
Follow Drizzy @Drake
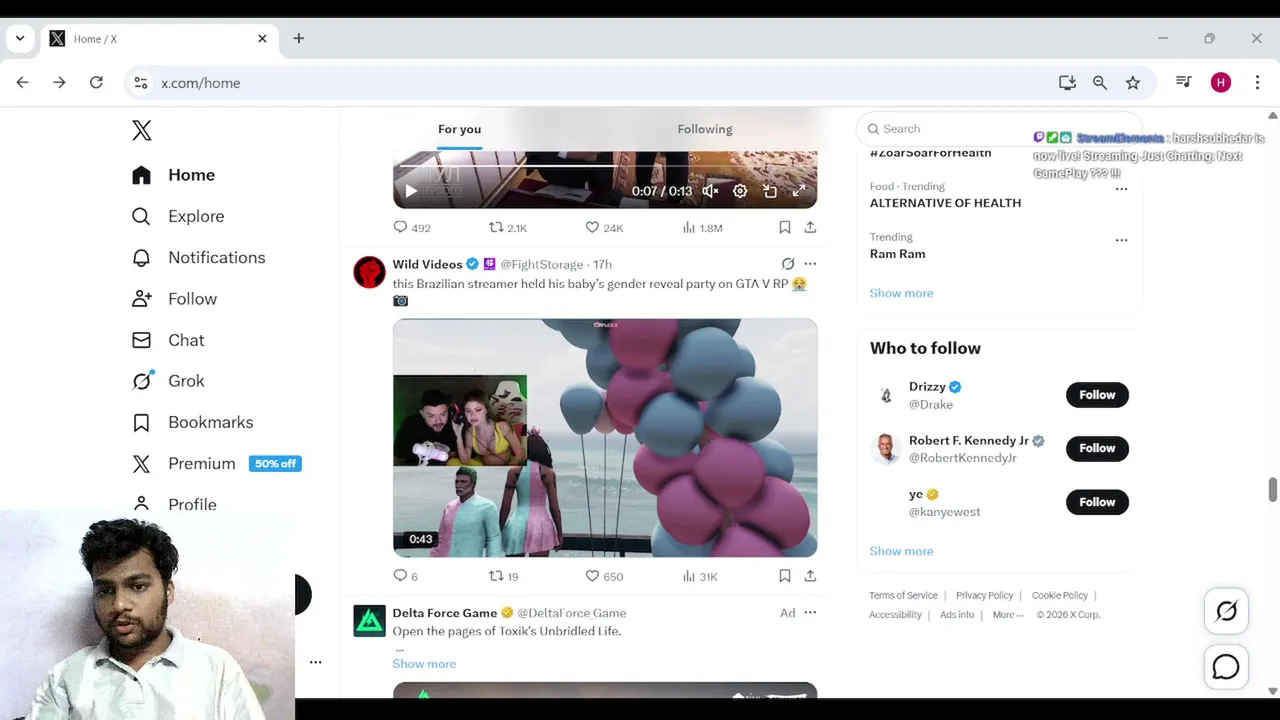(1097, 395)
